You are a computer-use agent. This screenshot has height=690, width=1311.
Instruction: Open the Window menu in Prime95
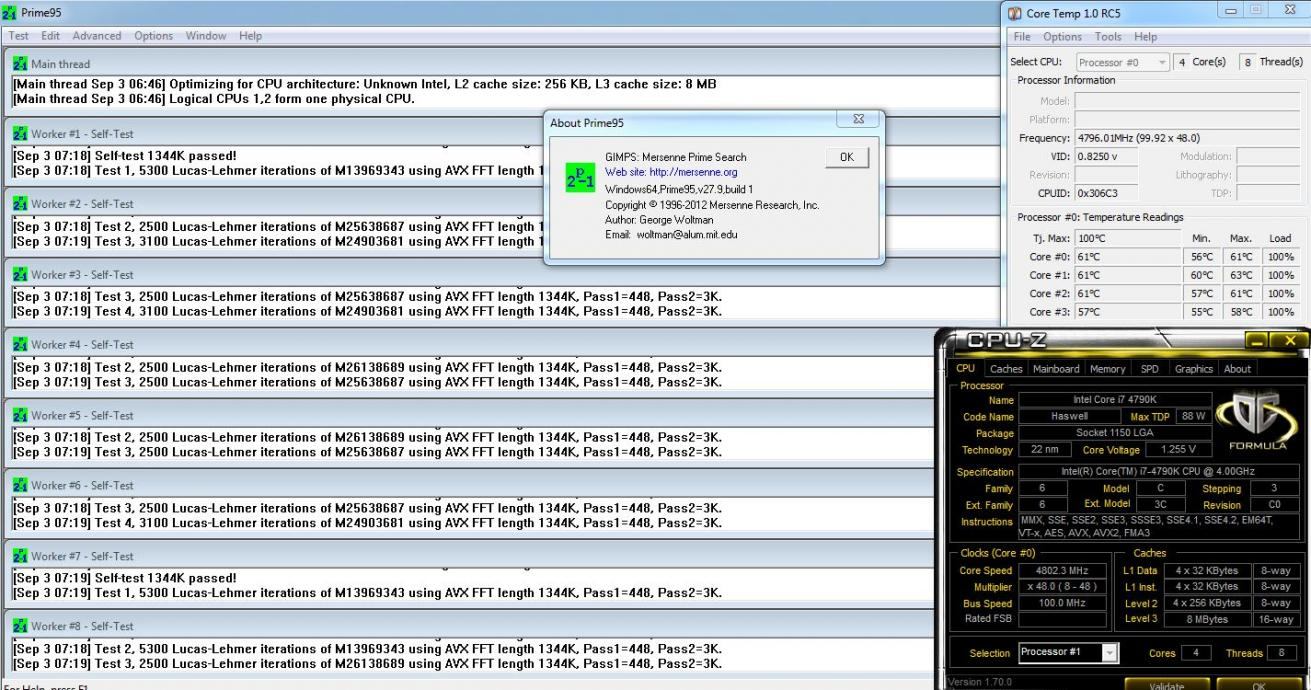click(206, 36)
